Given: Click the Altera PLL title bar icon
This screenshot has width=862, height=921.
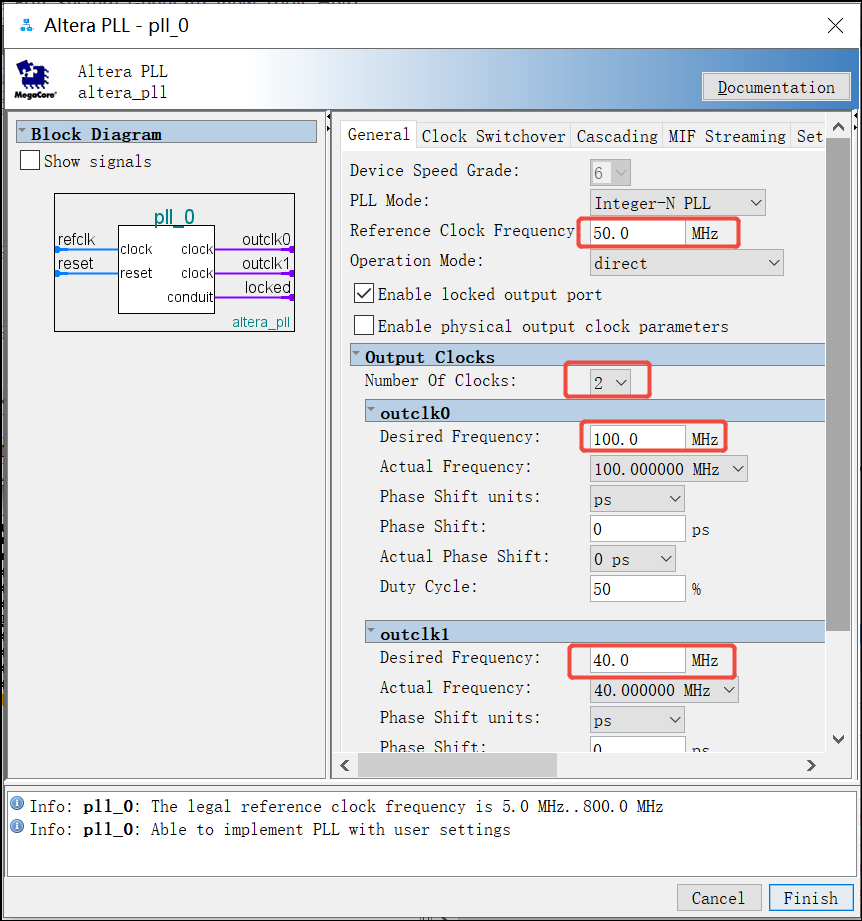Looking at the screenshot, I should (x=26, y=25).
